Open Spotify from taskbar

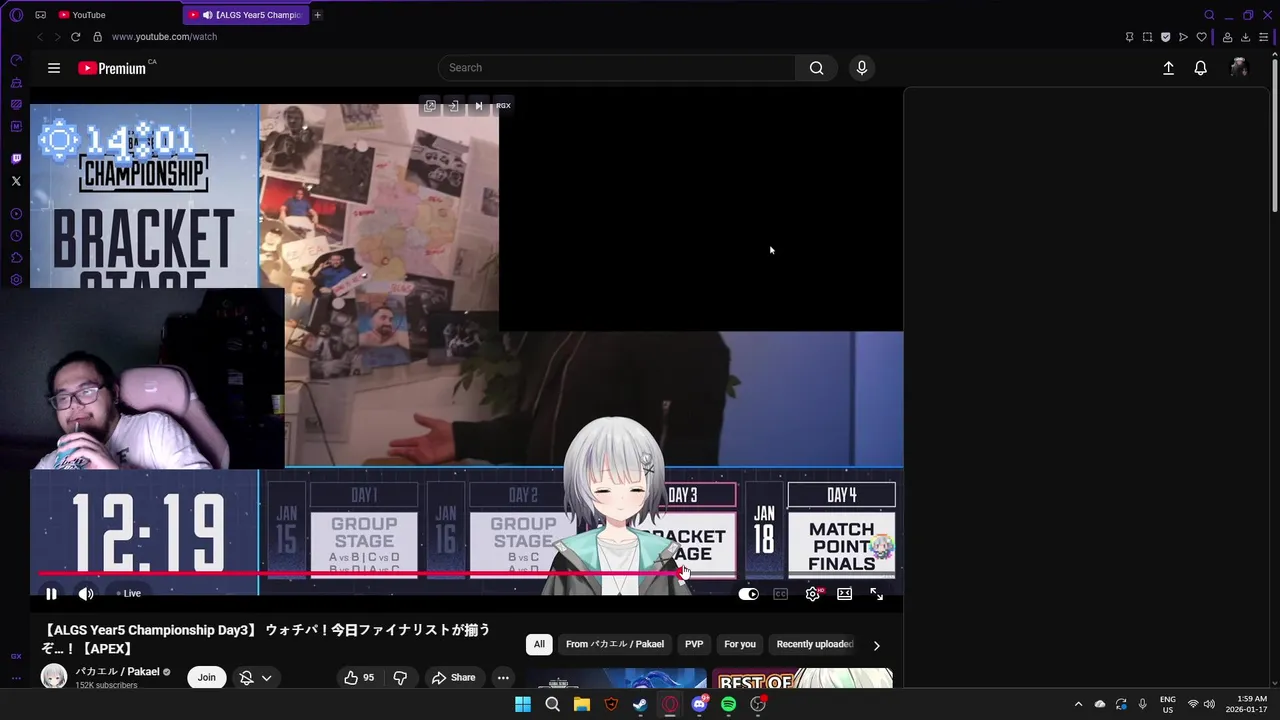point(728,704)
